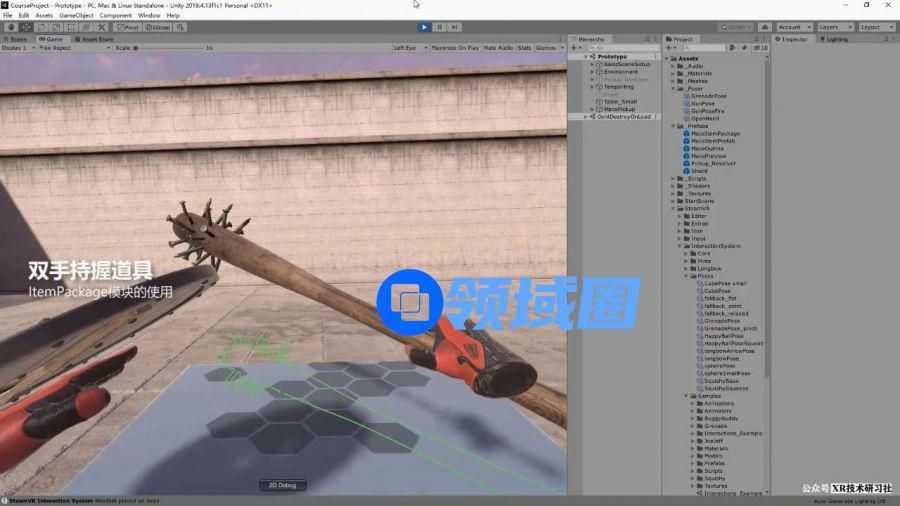Toggle the Stats overlay button
Image resolution: width=900 pixels, height=506 pixels.
(x=524, y=47)
